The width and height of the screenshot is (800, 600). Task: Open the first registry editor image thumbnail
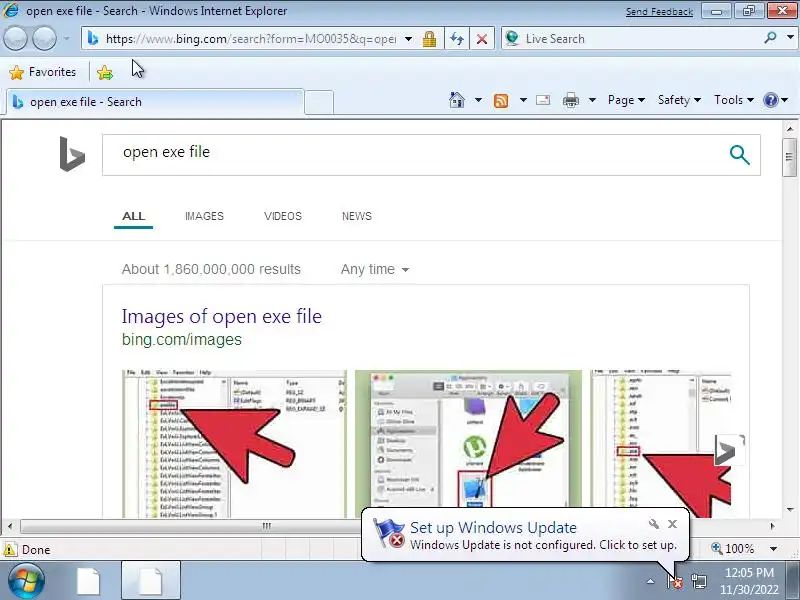[x=235, y=444]
